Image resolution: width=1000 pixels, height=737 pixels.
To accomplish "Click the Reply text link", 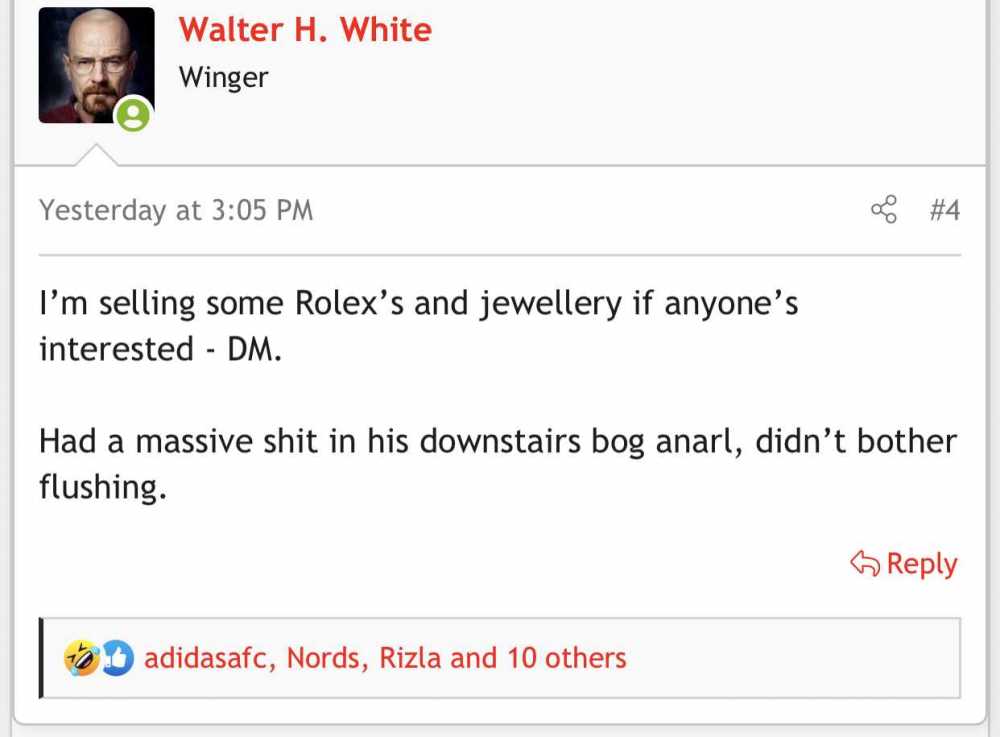I will [x=922, y=564].
